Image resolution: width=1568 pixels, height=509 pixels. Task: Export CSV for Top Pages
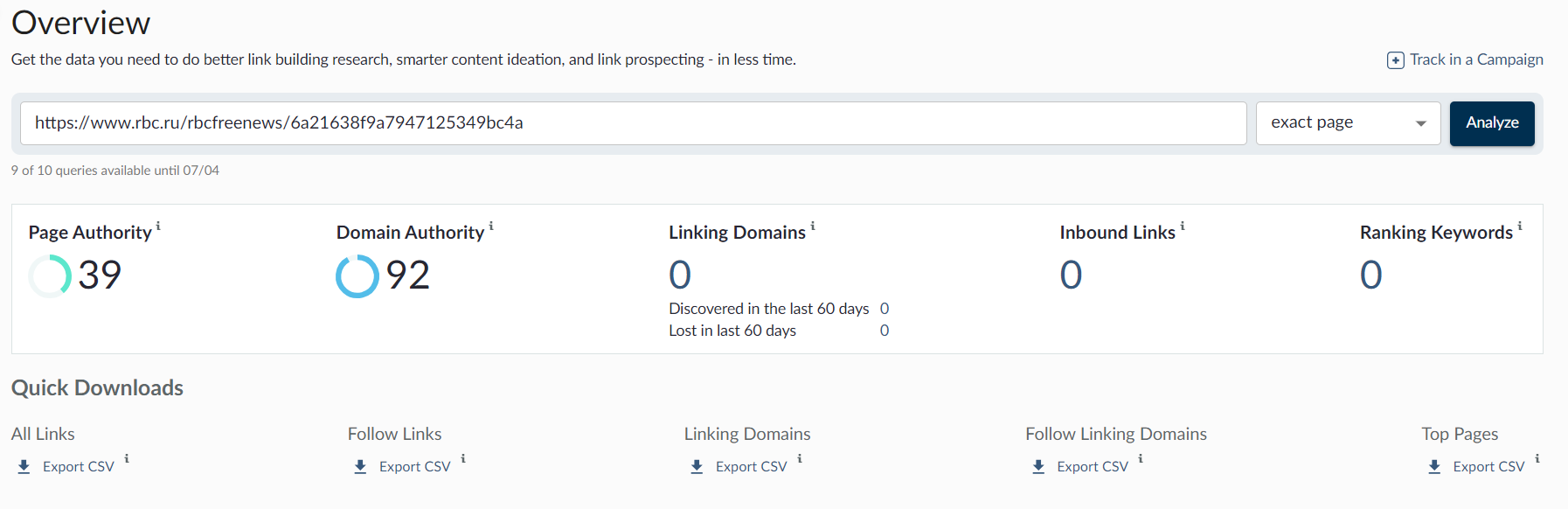coord(1488,467)
